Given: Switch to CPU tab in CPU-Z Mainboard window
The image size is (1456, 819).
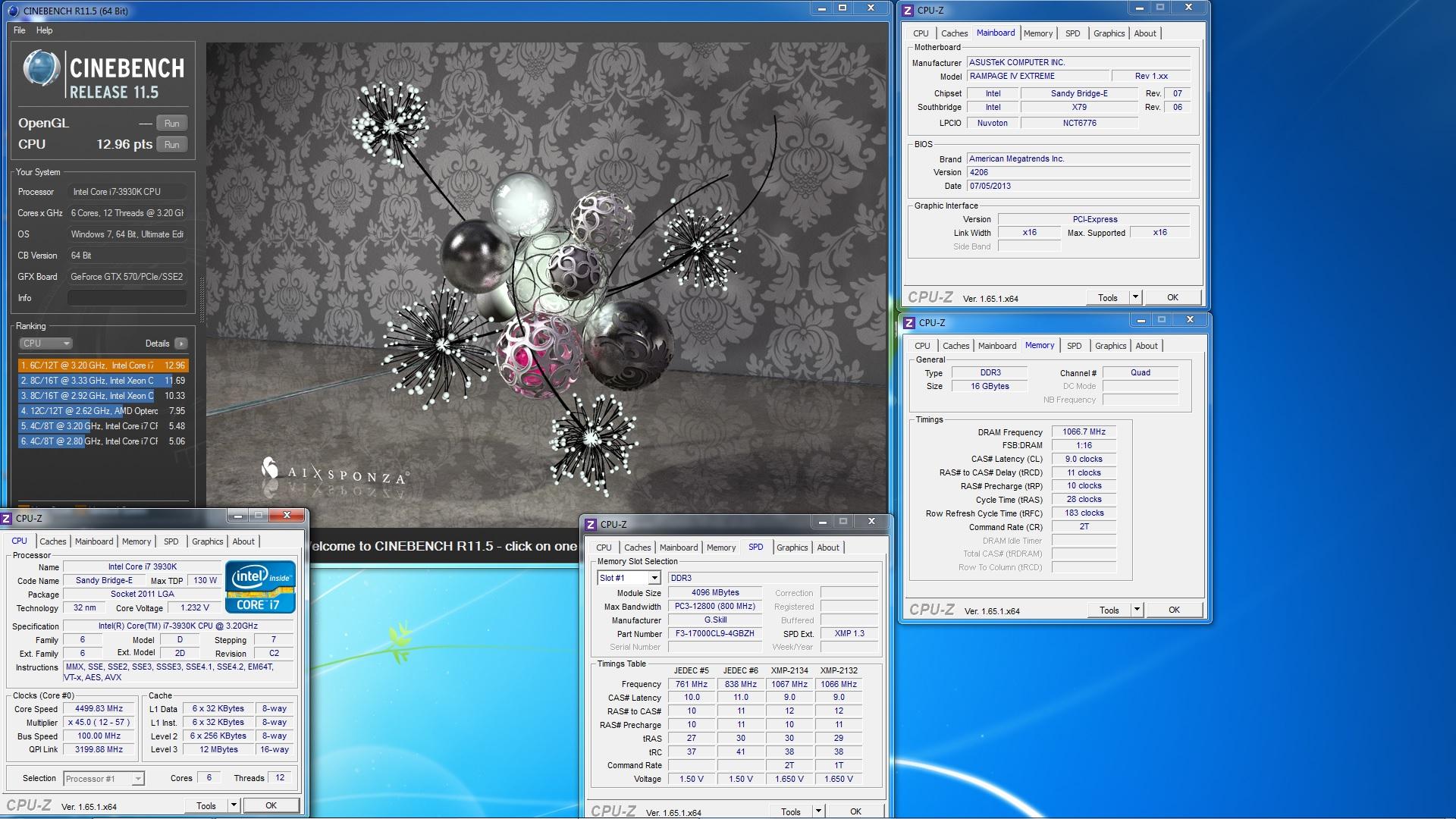Looking at the screenshot, I should (921, 33).
